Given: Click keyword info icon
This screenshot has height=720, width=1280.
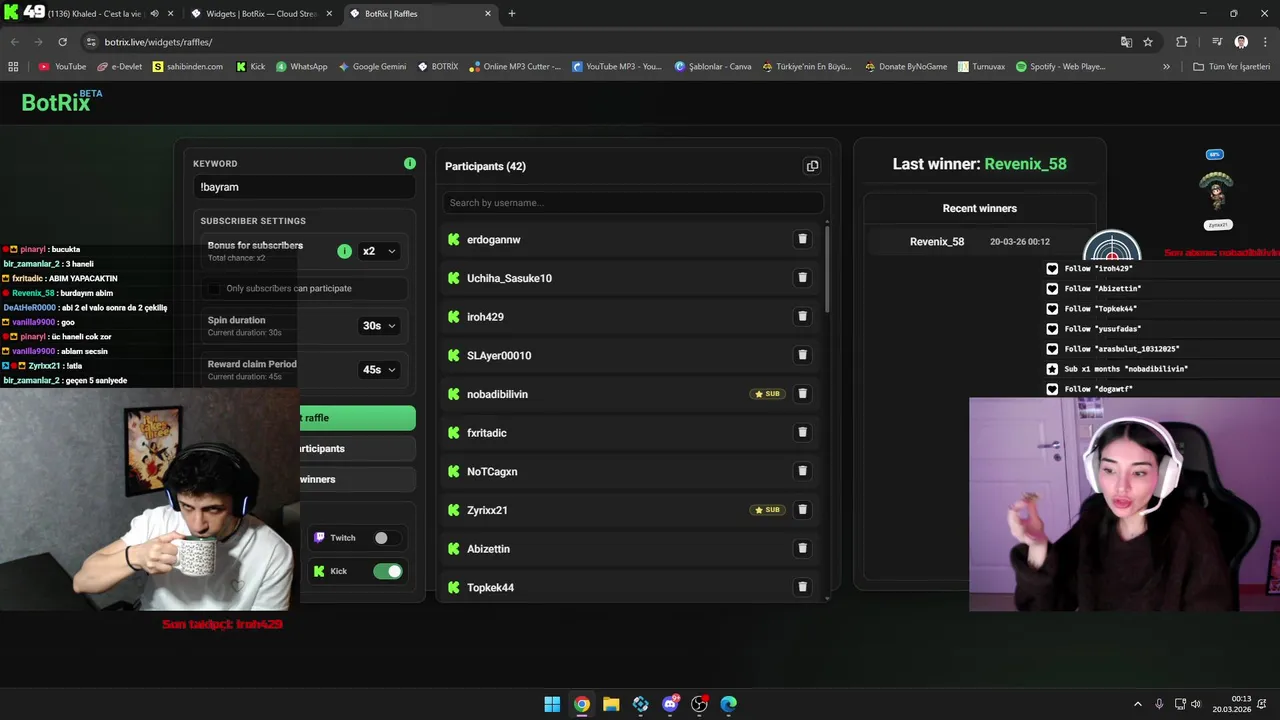Looking at the screenshot, I should [409, 163].
